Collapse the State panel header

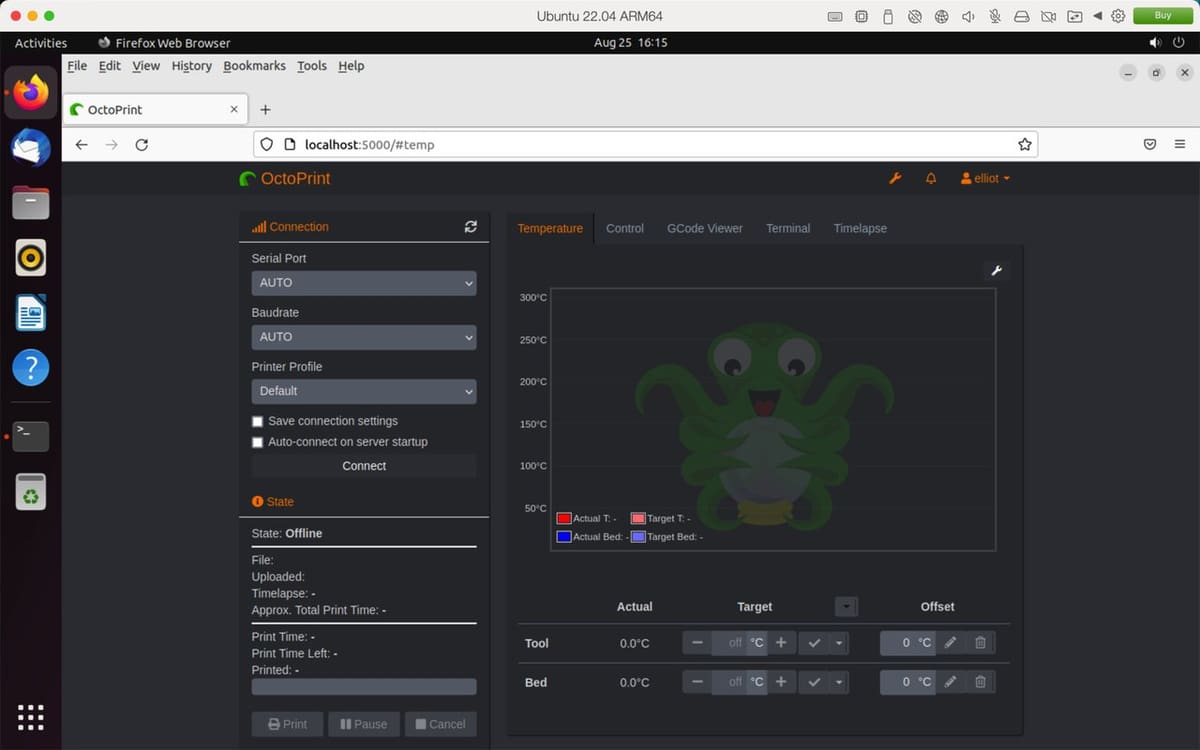tap(273, 502)
